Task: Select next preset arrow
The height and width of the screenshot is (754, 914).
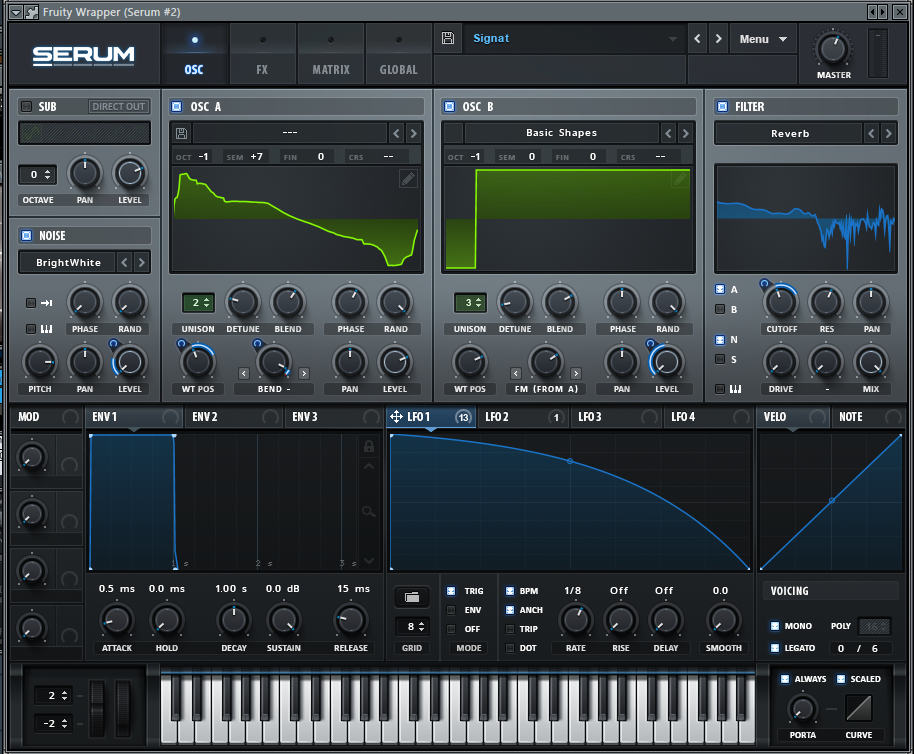Action: [718, 38]
